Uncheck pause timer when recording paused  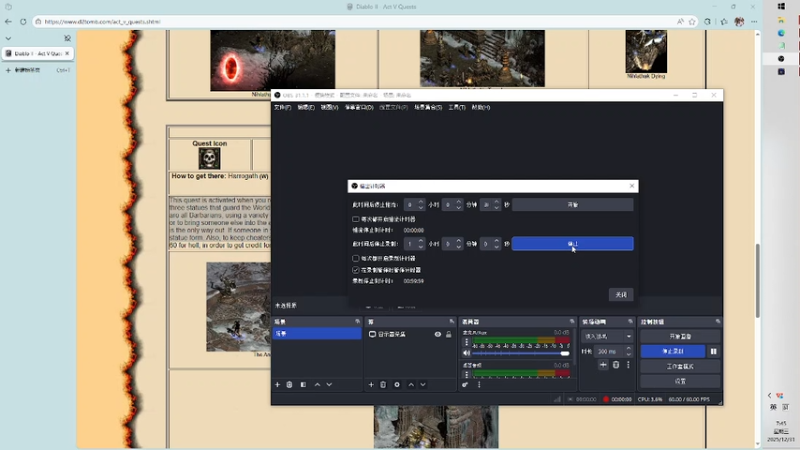pyautogui.click(x=356, y=270)
